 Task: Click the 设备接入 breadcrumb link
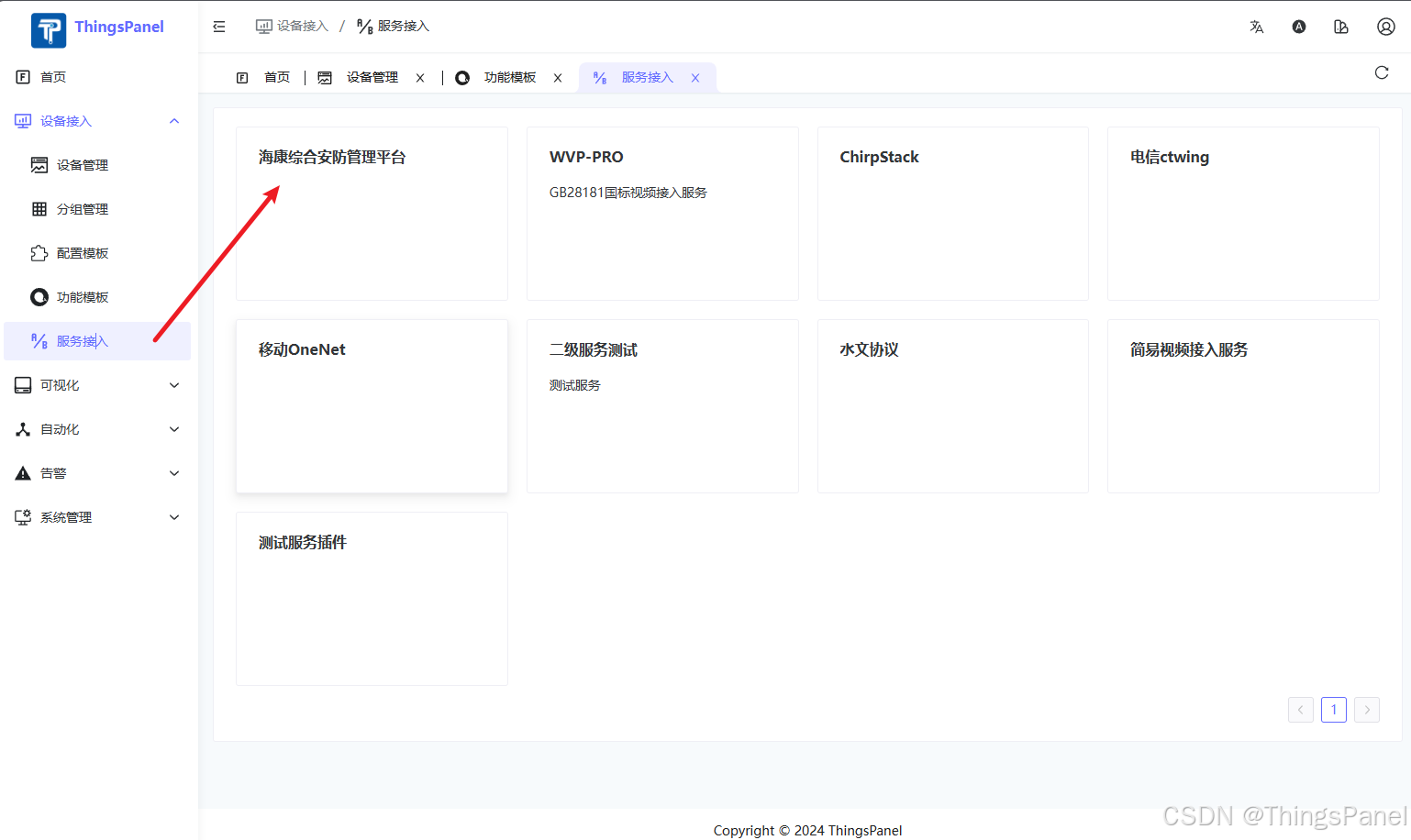tap(292, 27)
